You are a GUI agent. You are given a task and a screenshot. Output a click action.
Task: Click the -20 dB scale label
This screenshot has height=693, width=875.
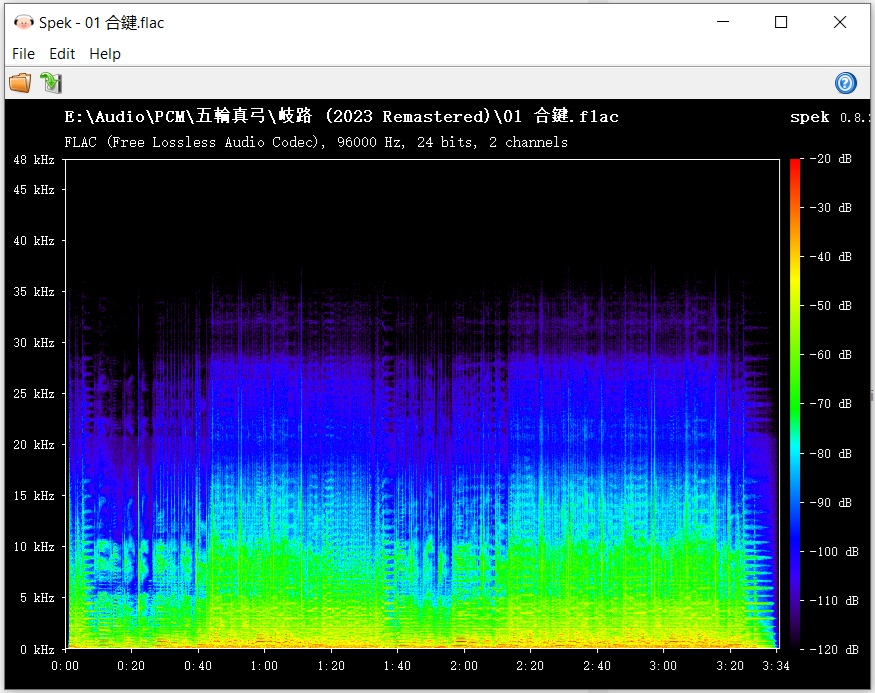point(830,159)
